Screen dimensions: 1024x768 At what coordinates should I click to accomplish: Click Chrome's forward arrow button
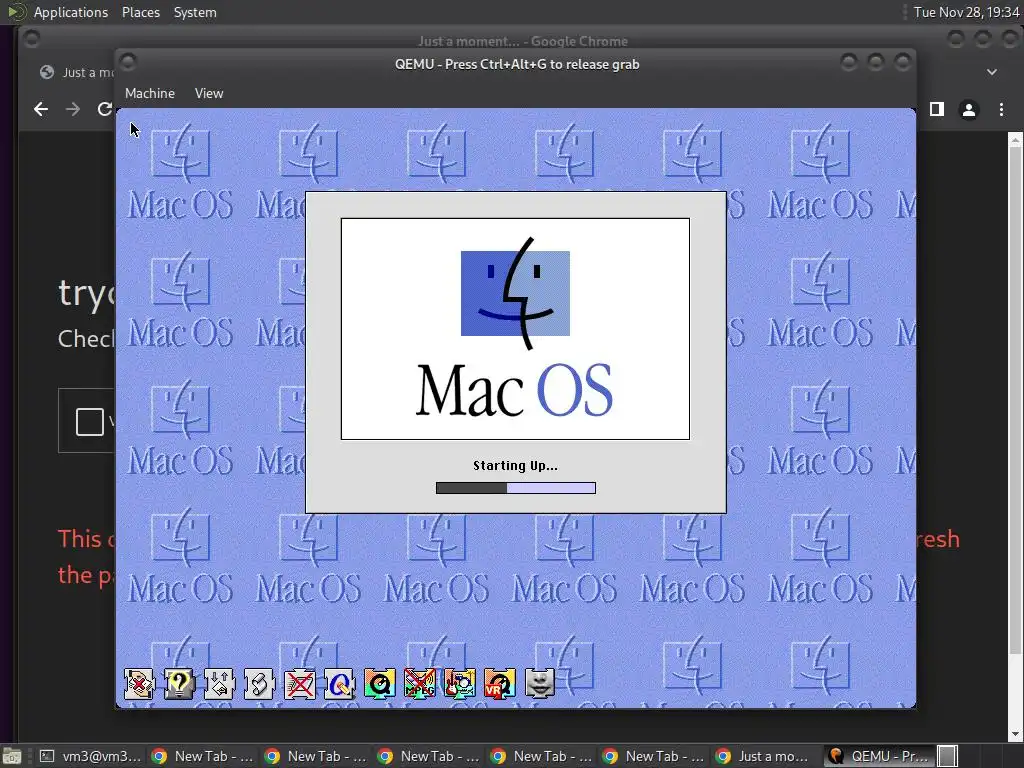pos(72,109)
